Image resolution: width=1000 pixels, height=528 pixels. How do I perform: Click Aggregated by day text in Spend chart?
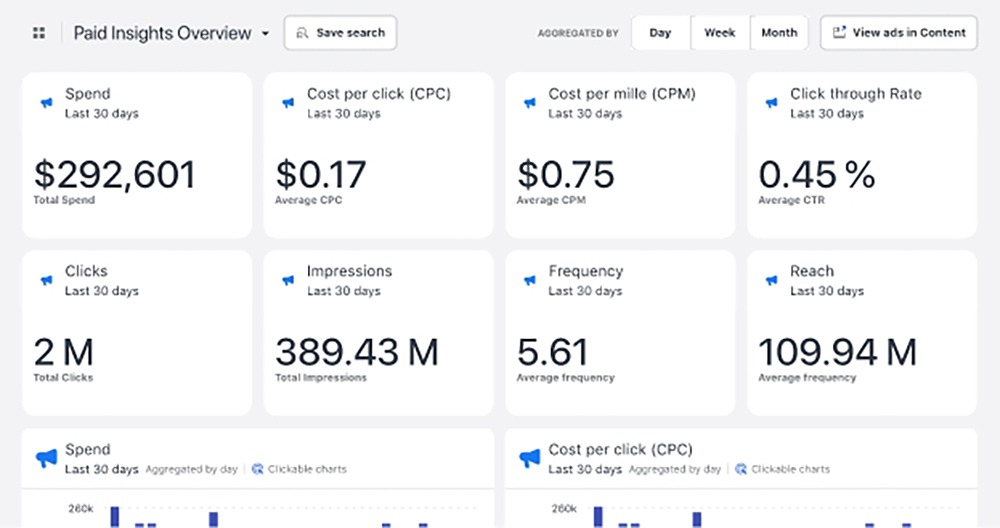pos(191,469)
